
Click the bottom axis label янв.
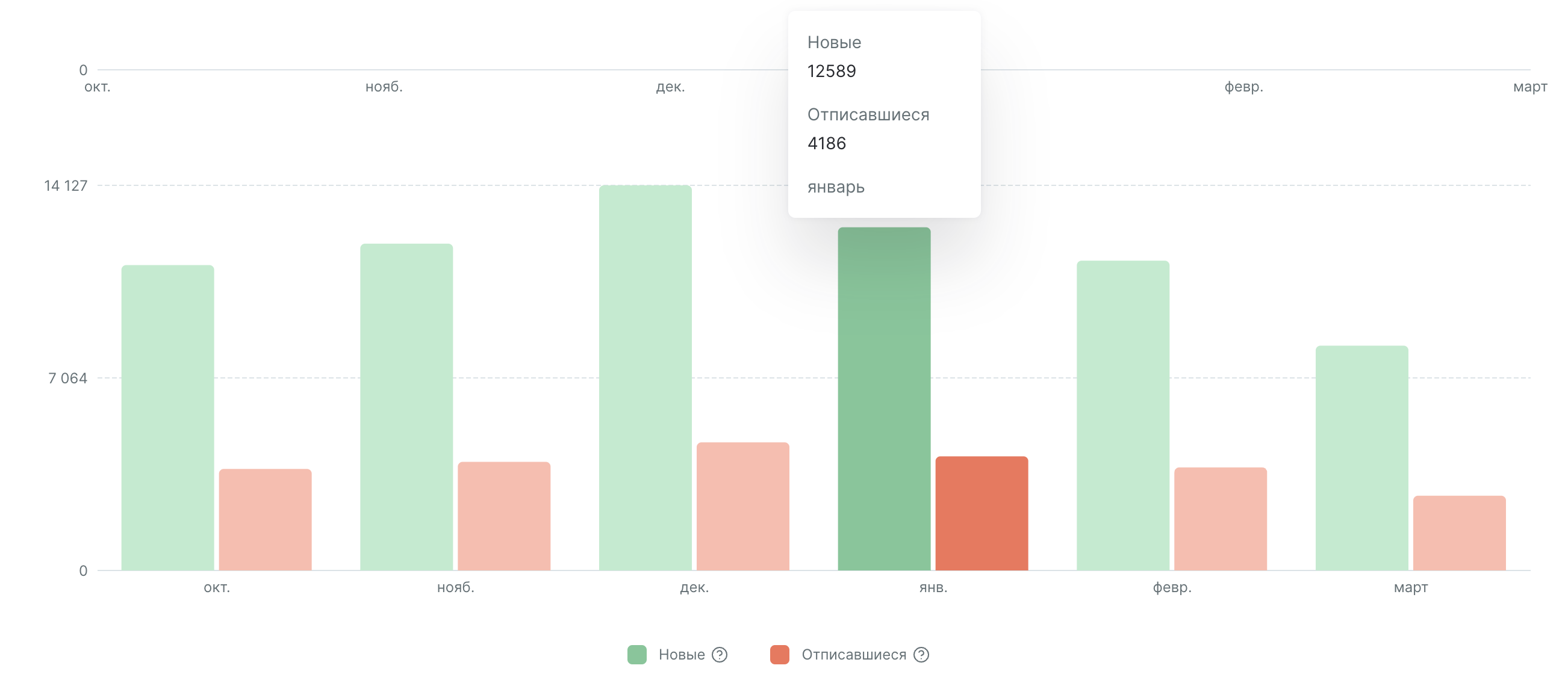933,587
